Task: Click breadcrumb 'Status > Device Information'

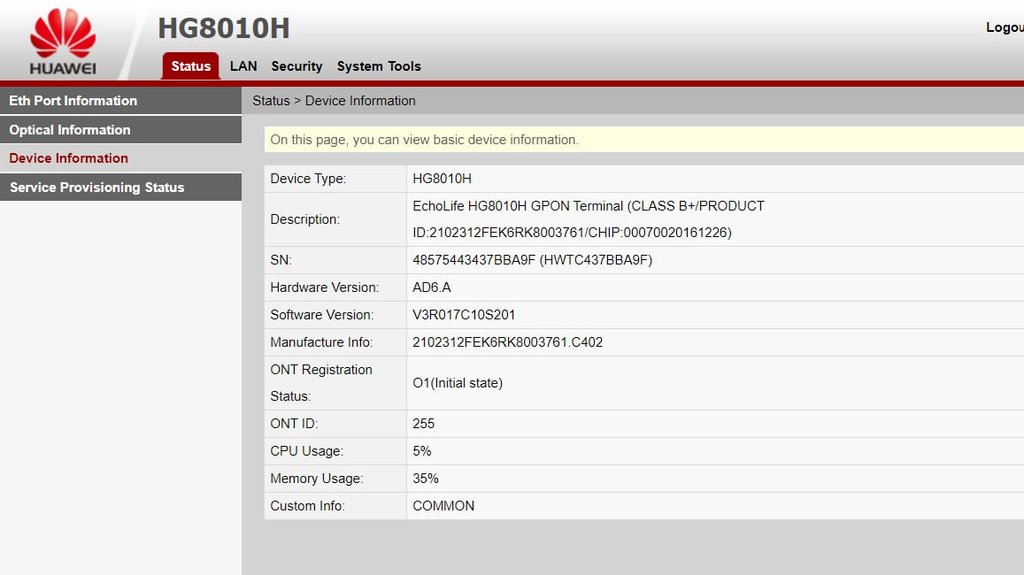Action: pos(334,101)
